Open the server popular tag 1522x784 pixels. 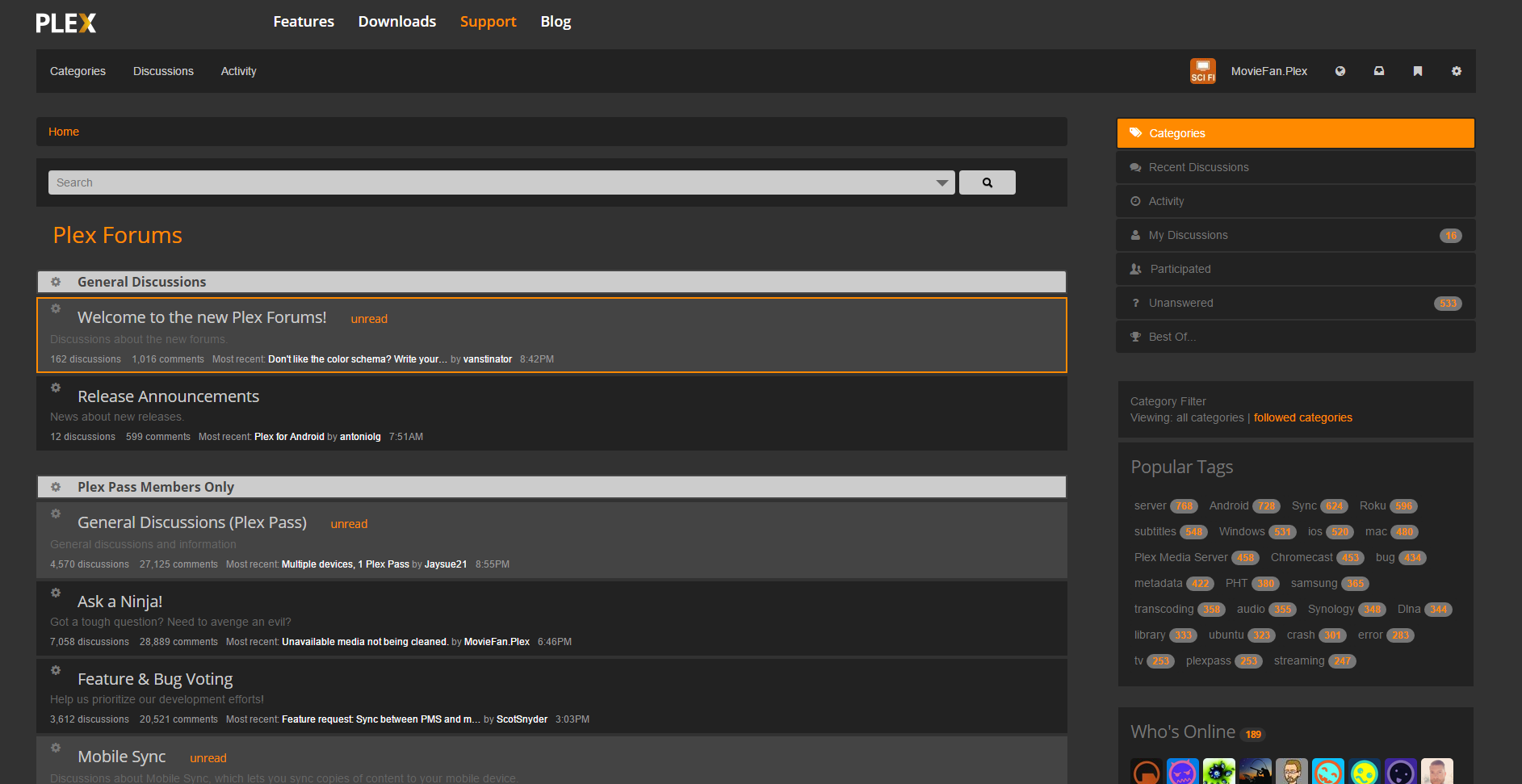[x=1150, y=505]
